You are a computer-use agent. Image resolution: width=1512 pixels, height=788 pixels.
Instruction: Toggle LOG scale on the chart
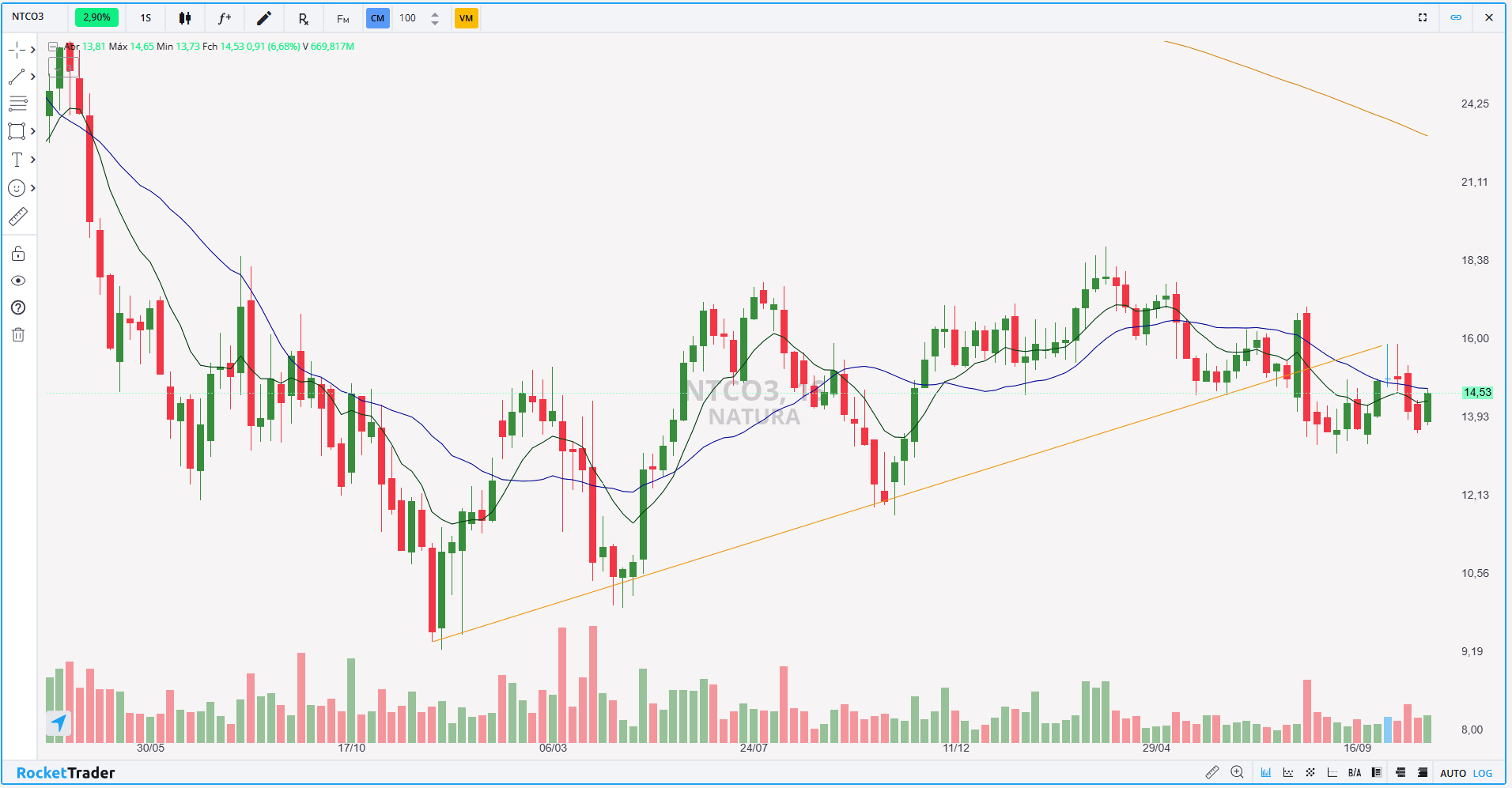1483,773
